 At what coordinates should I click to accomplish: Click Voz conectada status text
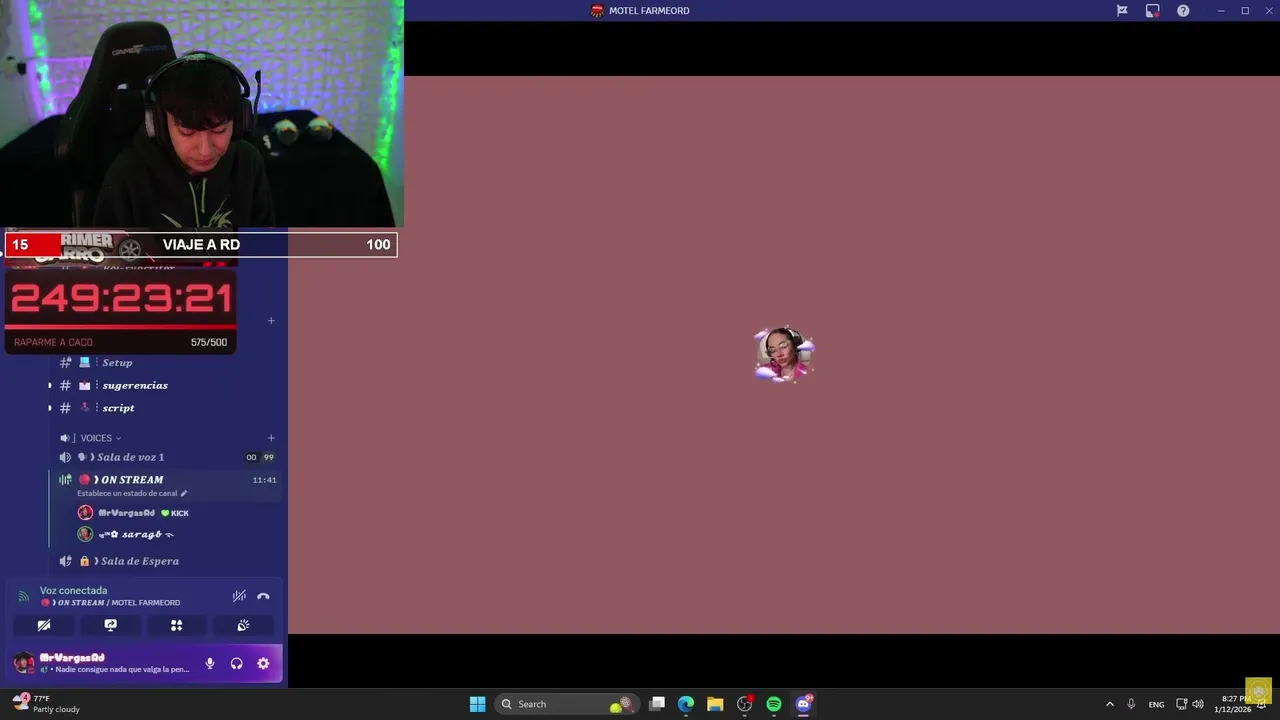pos(73,590)
